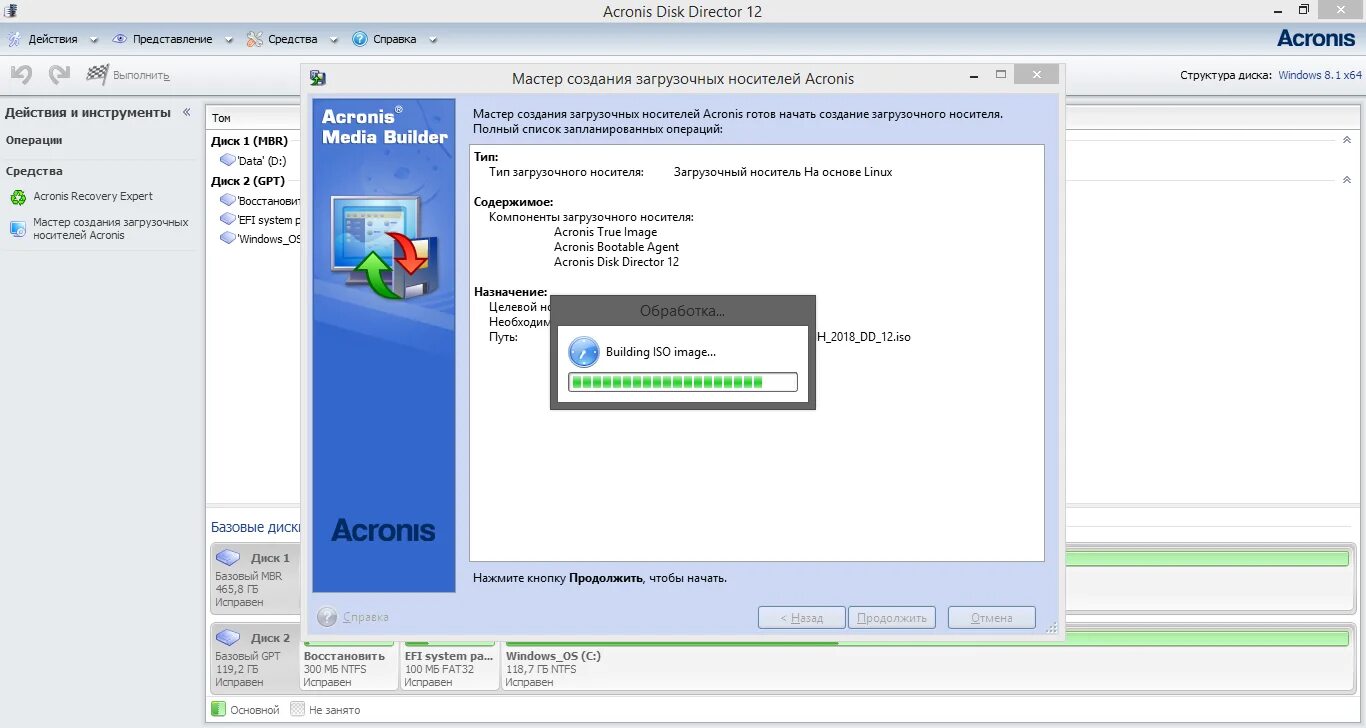Screen dimensions: 1366x728
Task: Click the Основной green legend box
Action: tap(218, 709)
